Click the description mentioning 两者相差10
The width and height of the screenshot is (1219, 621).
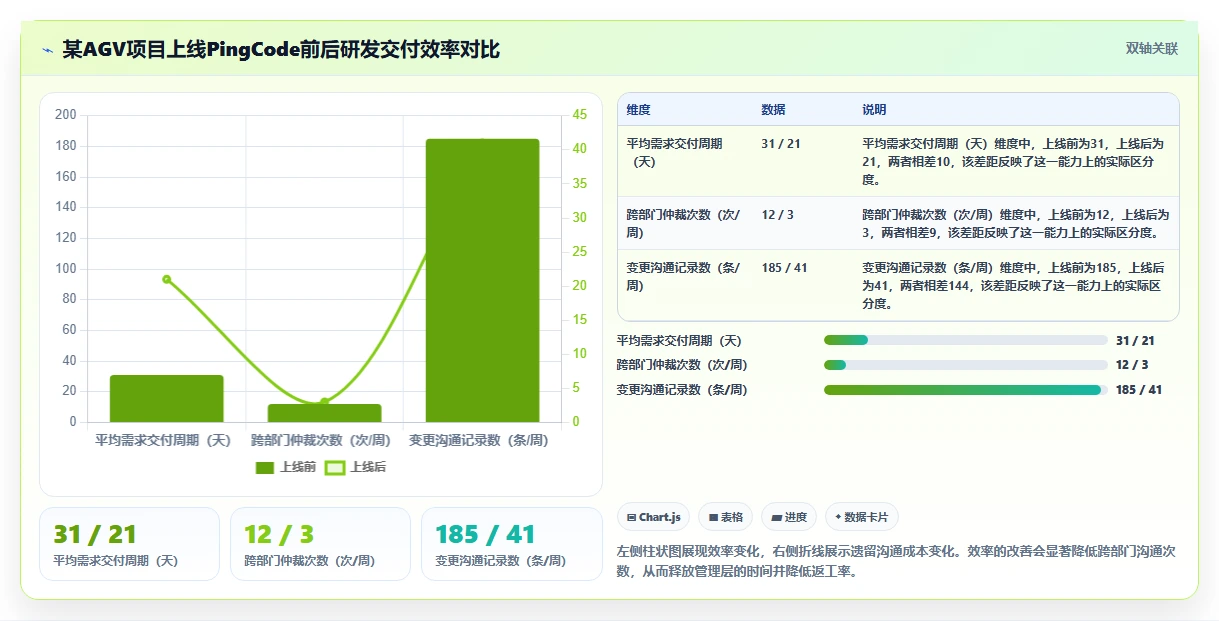(1014, 162)
